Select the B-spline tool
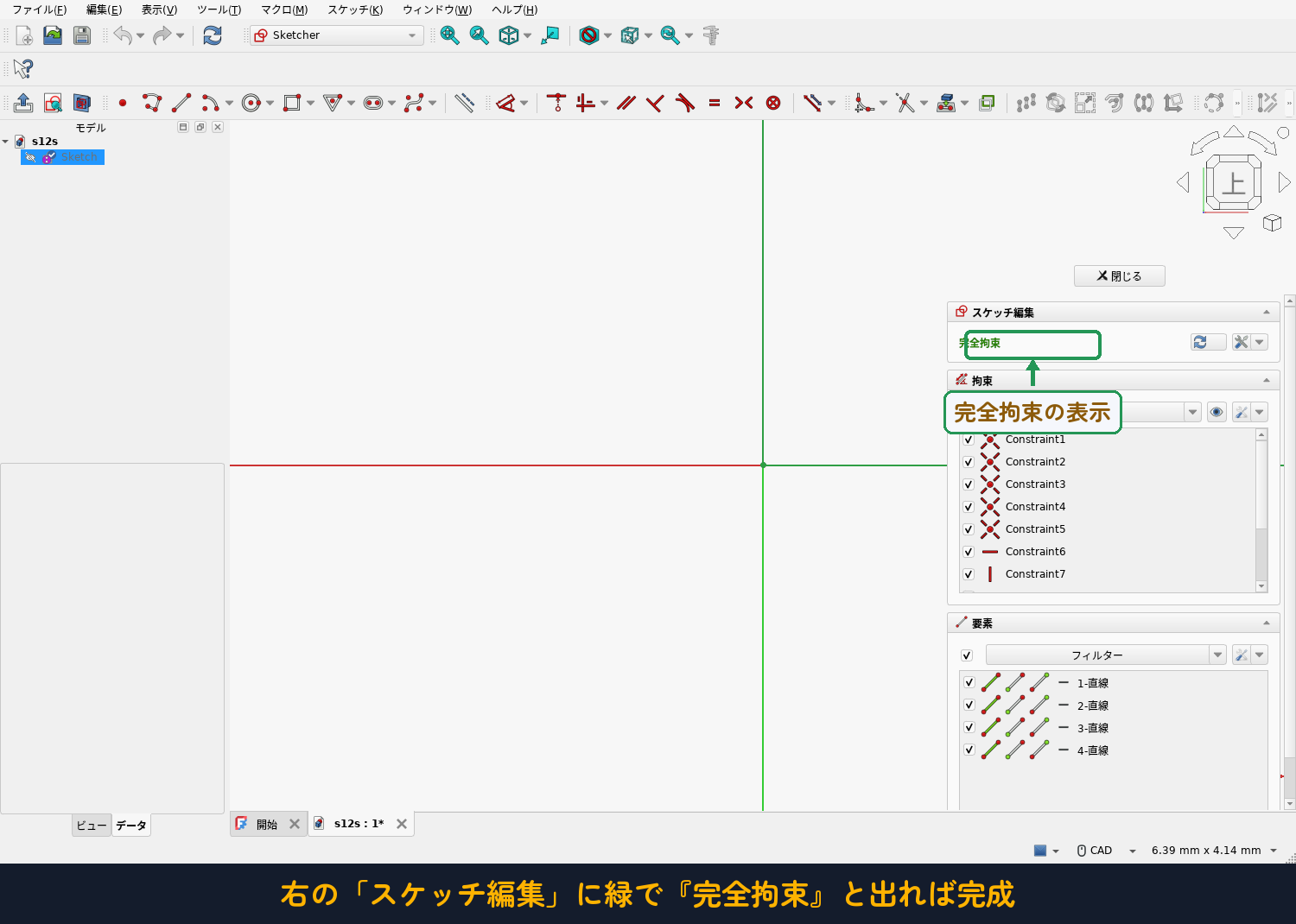1296x924 pixels. [414, 103]
